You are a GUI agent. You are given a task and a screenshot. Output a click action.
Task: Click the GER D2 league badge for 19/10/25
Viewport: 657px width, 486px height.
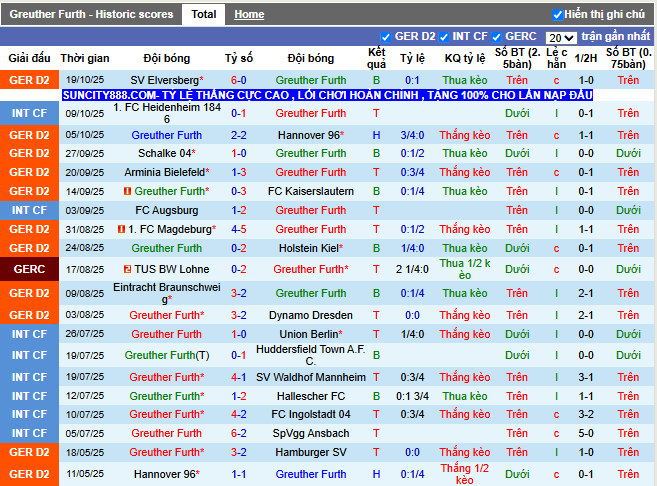(x=29, y=79)
